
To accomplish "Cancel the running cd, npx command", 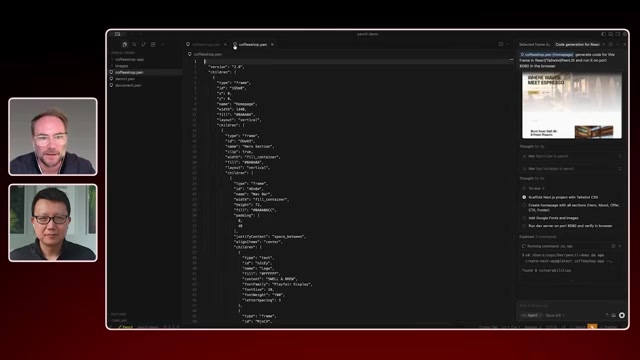I will [620, 246].
